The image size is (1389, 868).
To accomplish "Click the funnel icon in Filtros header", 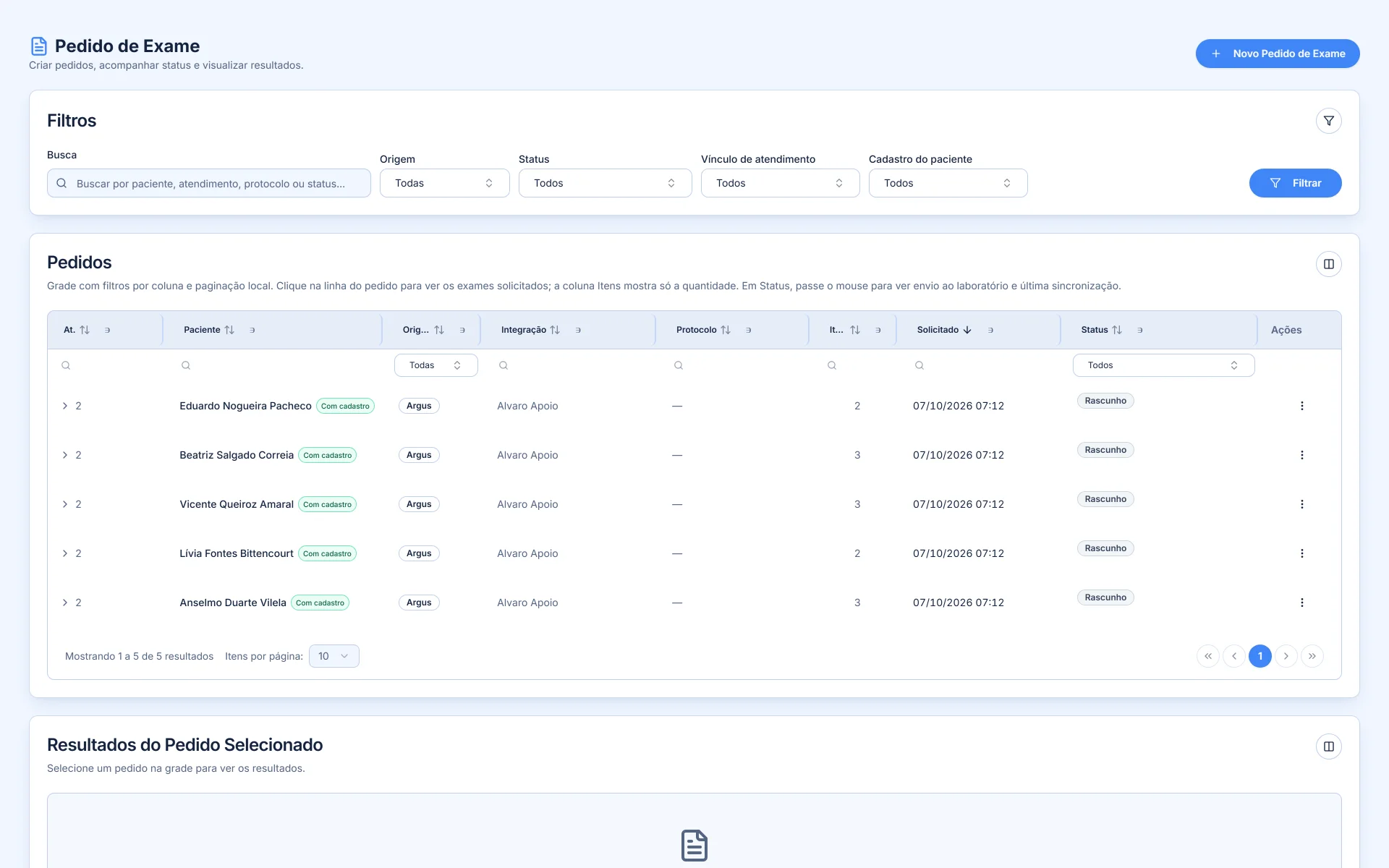I will [x=1328, y=121].
